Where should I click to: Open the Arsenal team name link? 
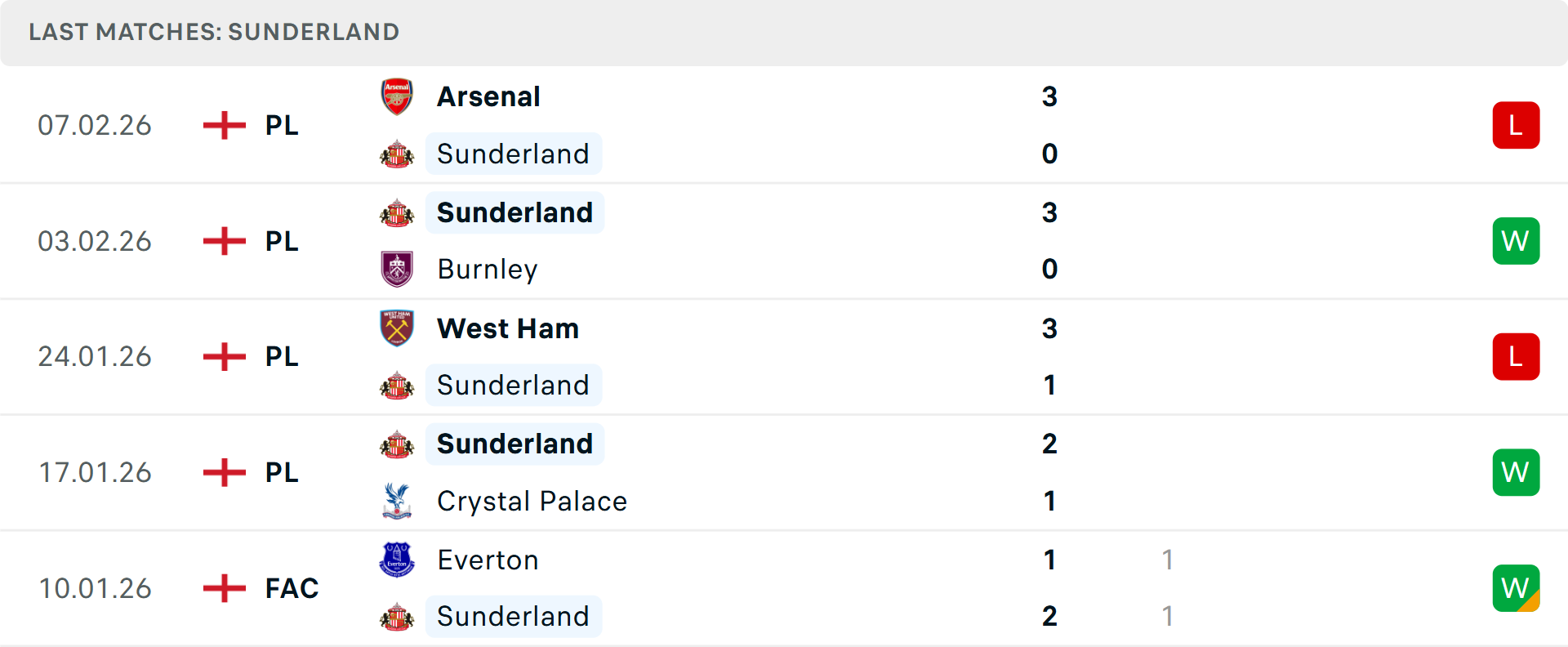tap(488, 96)
